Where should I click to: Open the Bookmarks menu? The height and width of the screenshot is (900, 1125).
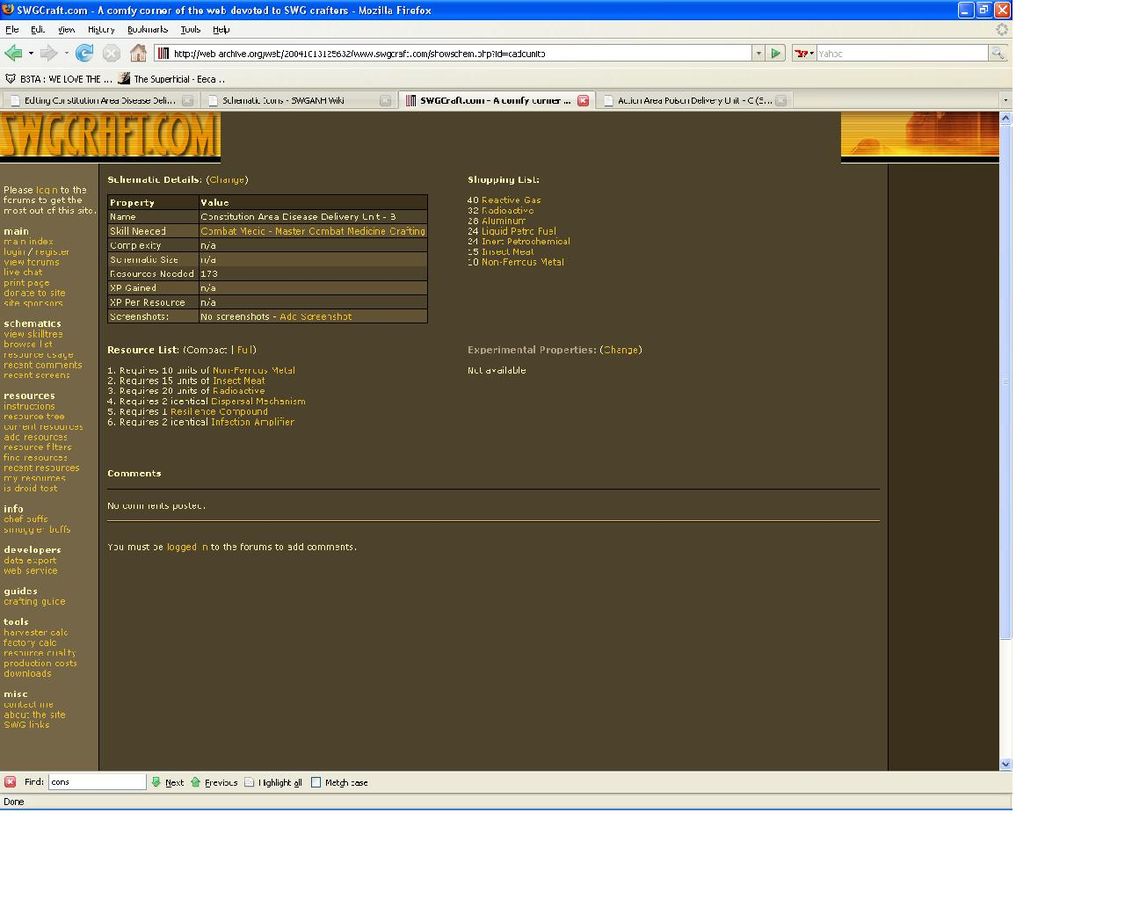pyautogui.click(x=147, y=30)
